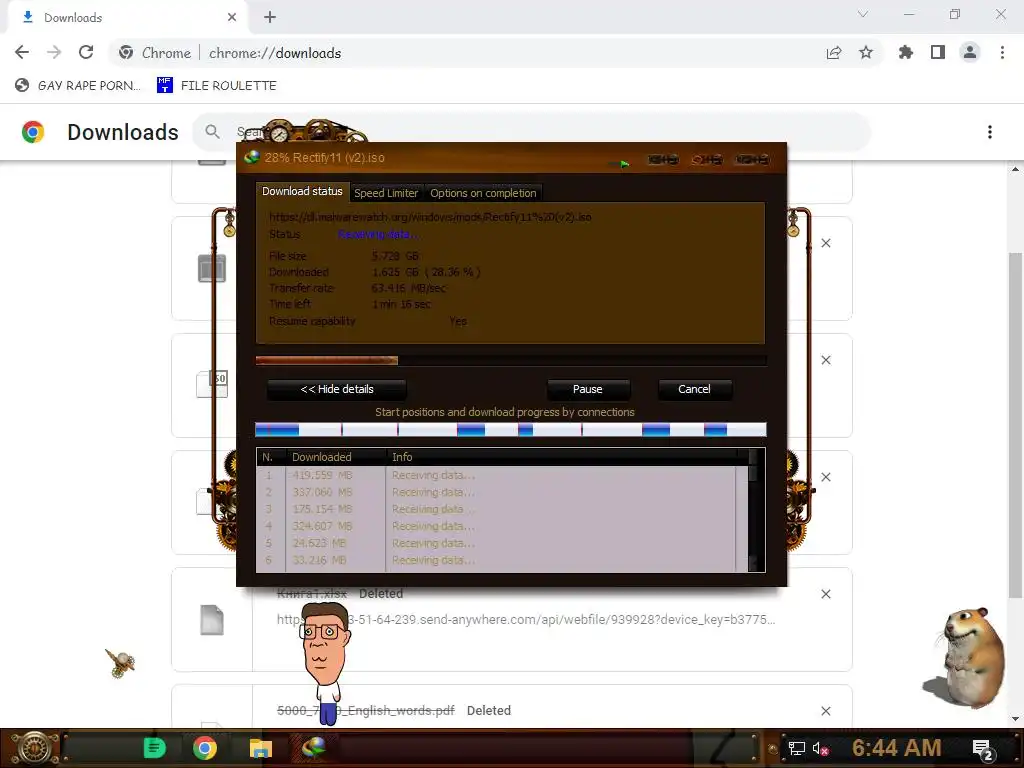The image size is (1024, 768).
Task: Click the IDM icon in dialog title
Action: click(251, 157)
